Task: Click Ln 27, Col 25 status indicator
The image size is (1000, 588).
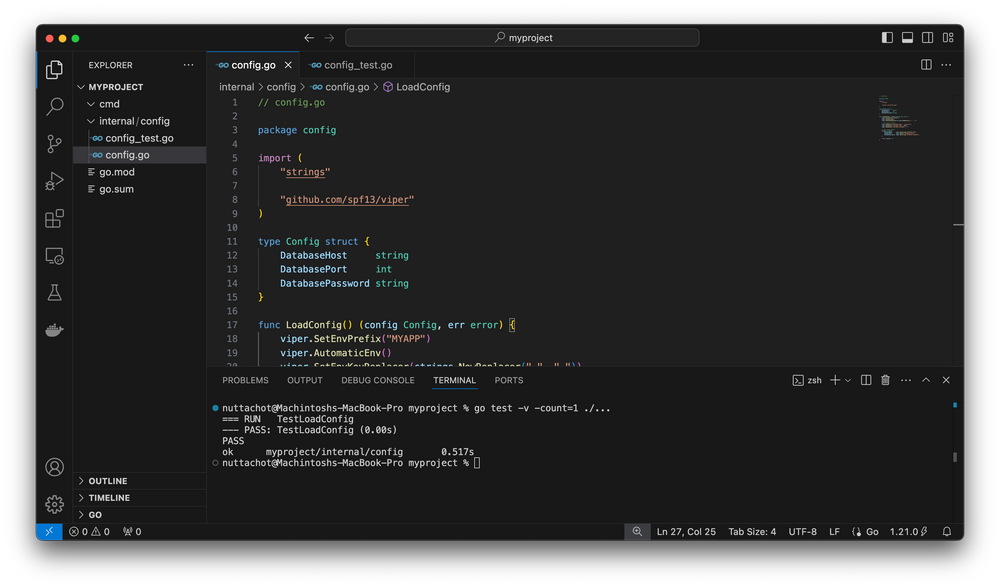Action: click(688, 531)
